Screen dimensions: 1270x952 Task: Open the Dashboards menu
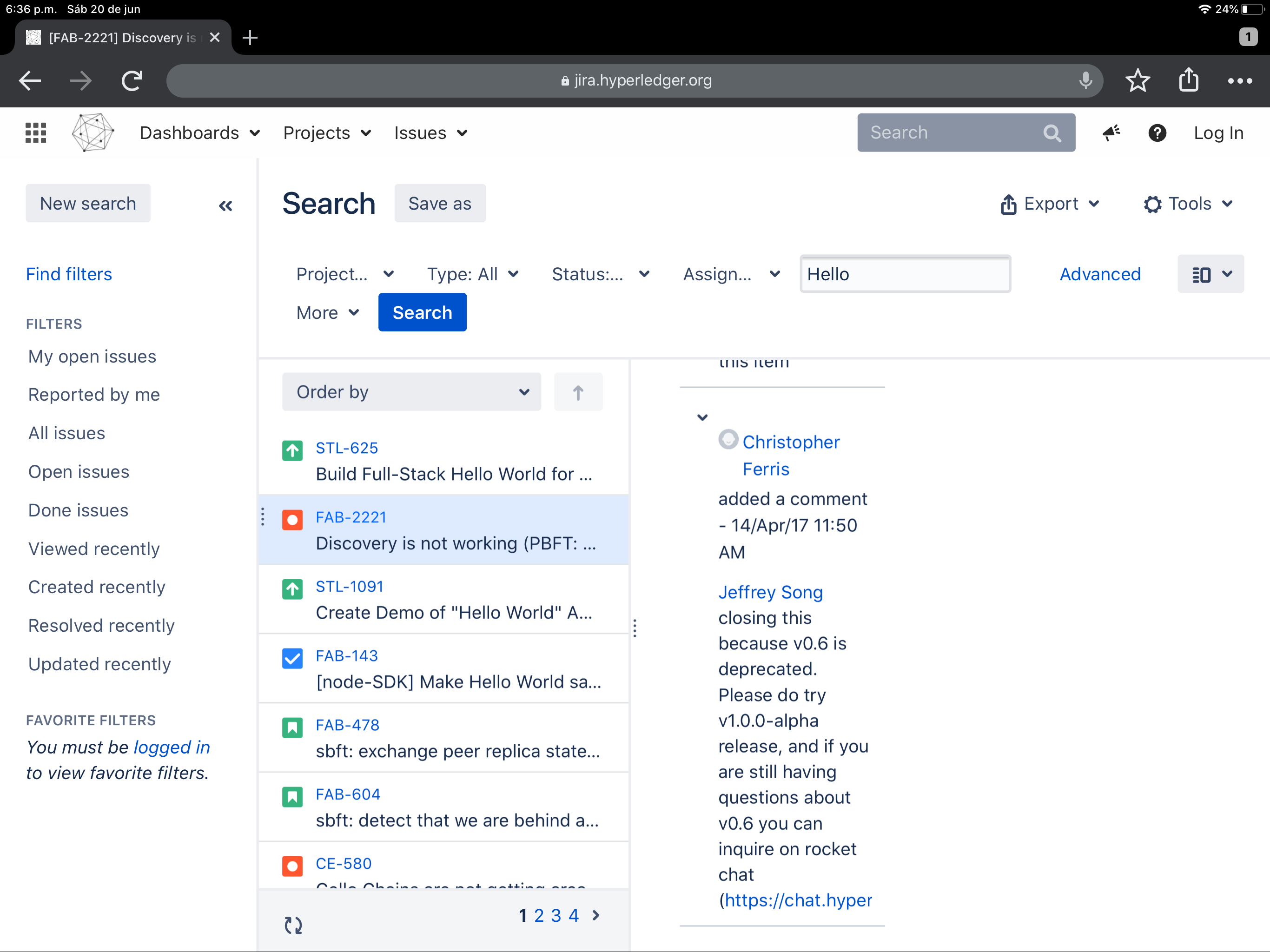pos(199,132)
